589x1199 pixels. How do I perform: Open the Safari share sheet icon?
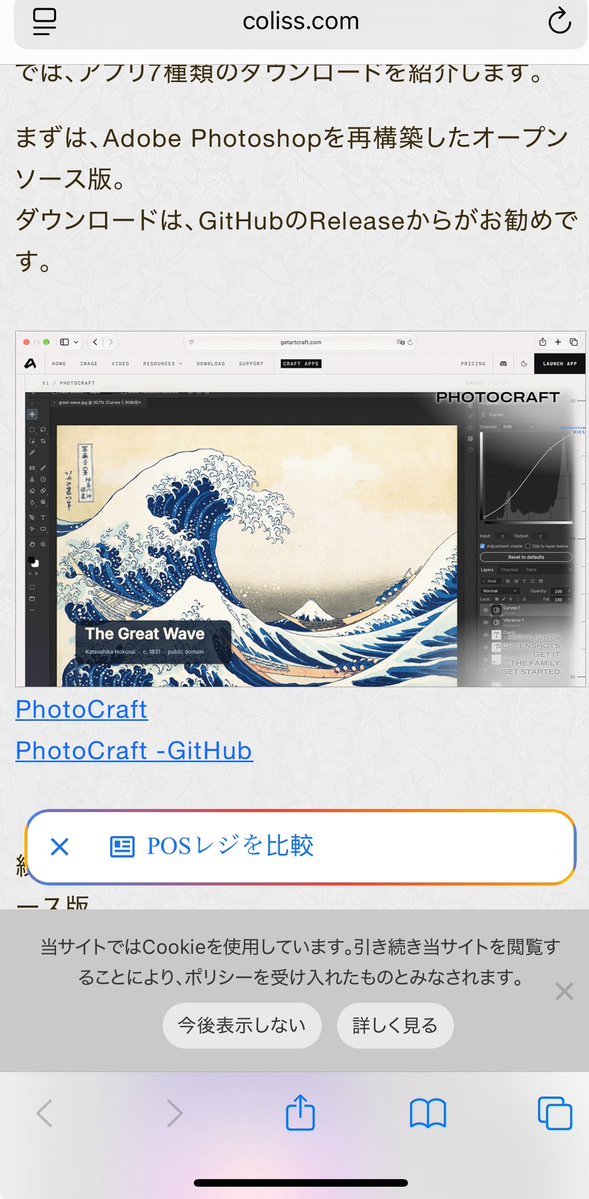[301, 1112]
